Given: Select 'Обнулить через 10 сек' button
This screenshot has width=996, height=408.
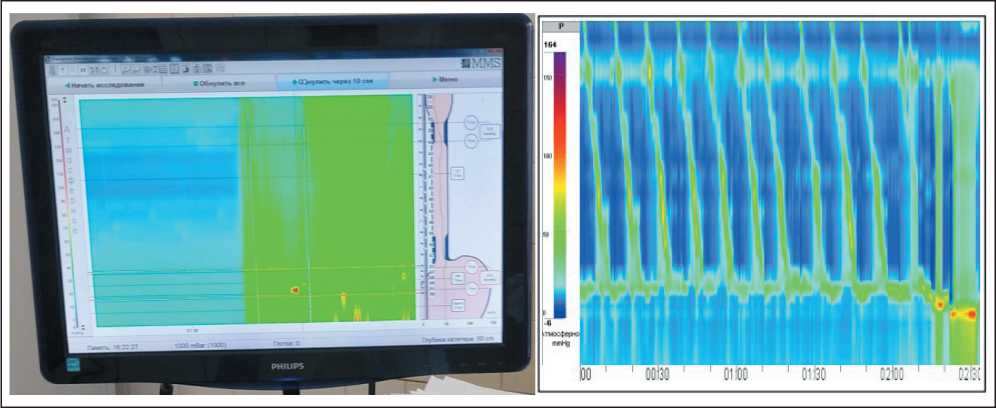Looking at the screenshot, I should pyautogui.click(x=332, y=81).
